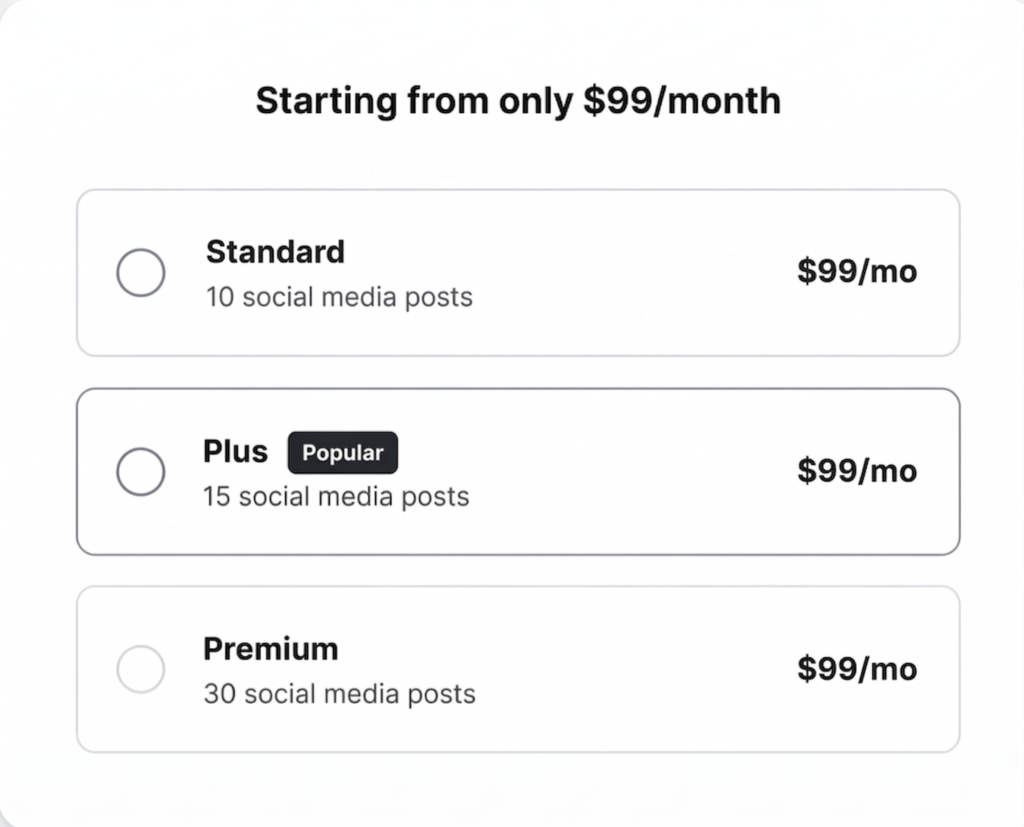Click the "10 social media posts" description
The height and width of the screenshot is (827, 1024).
point(339,297)
